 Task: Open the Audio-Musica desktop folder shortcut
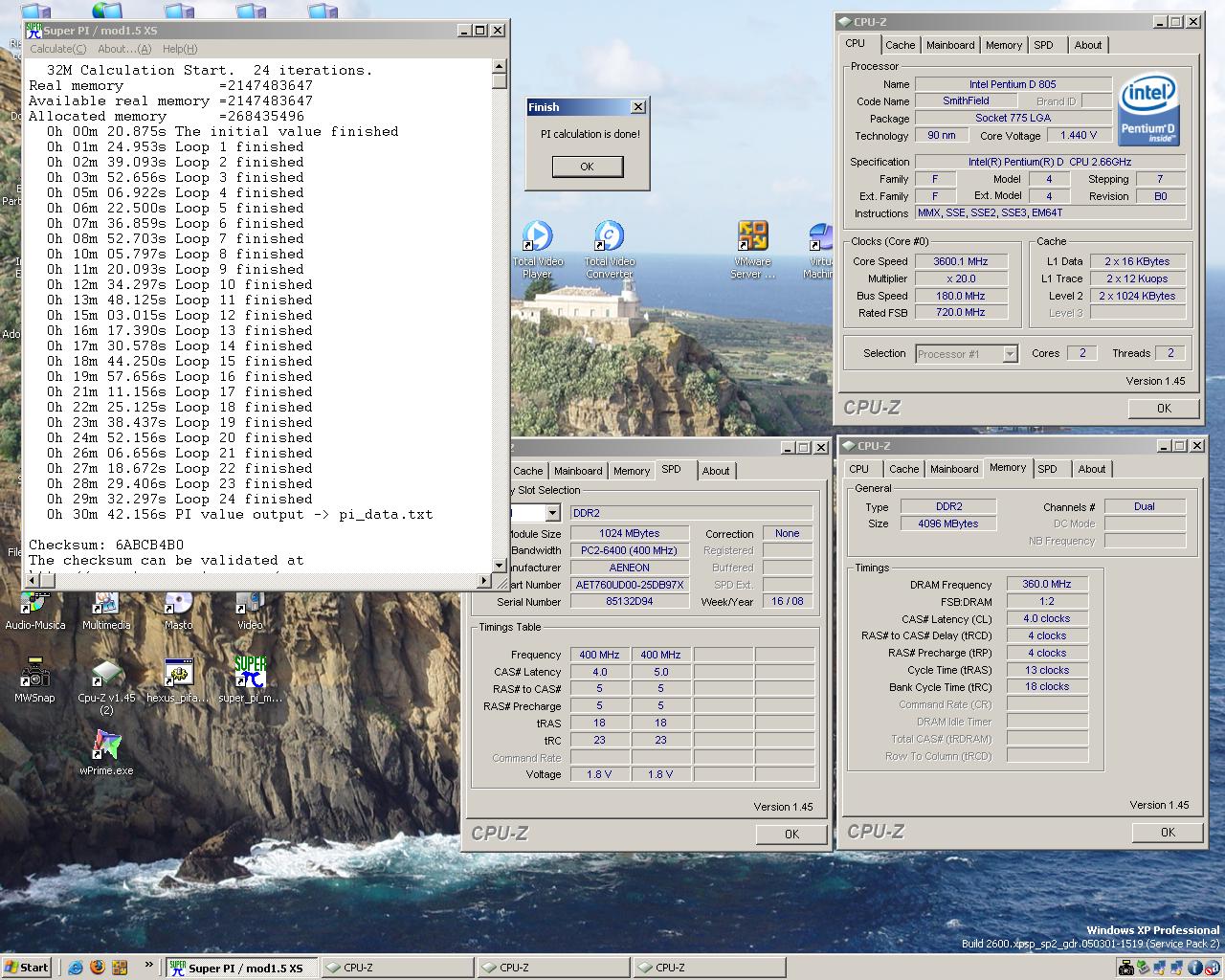[35, 610]
